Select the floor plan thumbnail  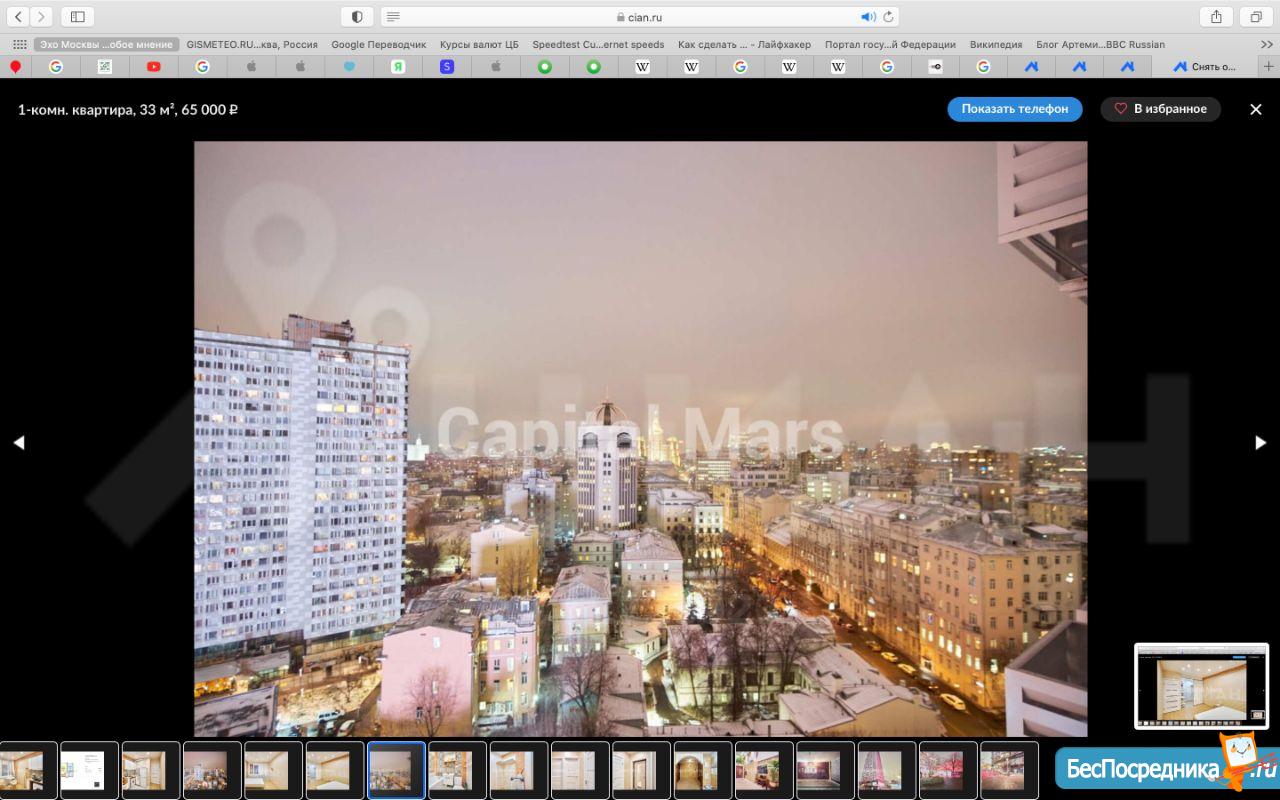click(90, 770)
